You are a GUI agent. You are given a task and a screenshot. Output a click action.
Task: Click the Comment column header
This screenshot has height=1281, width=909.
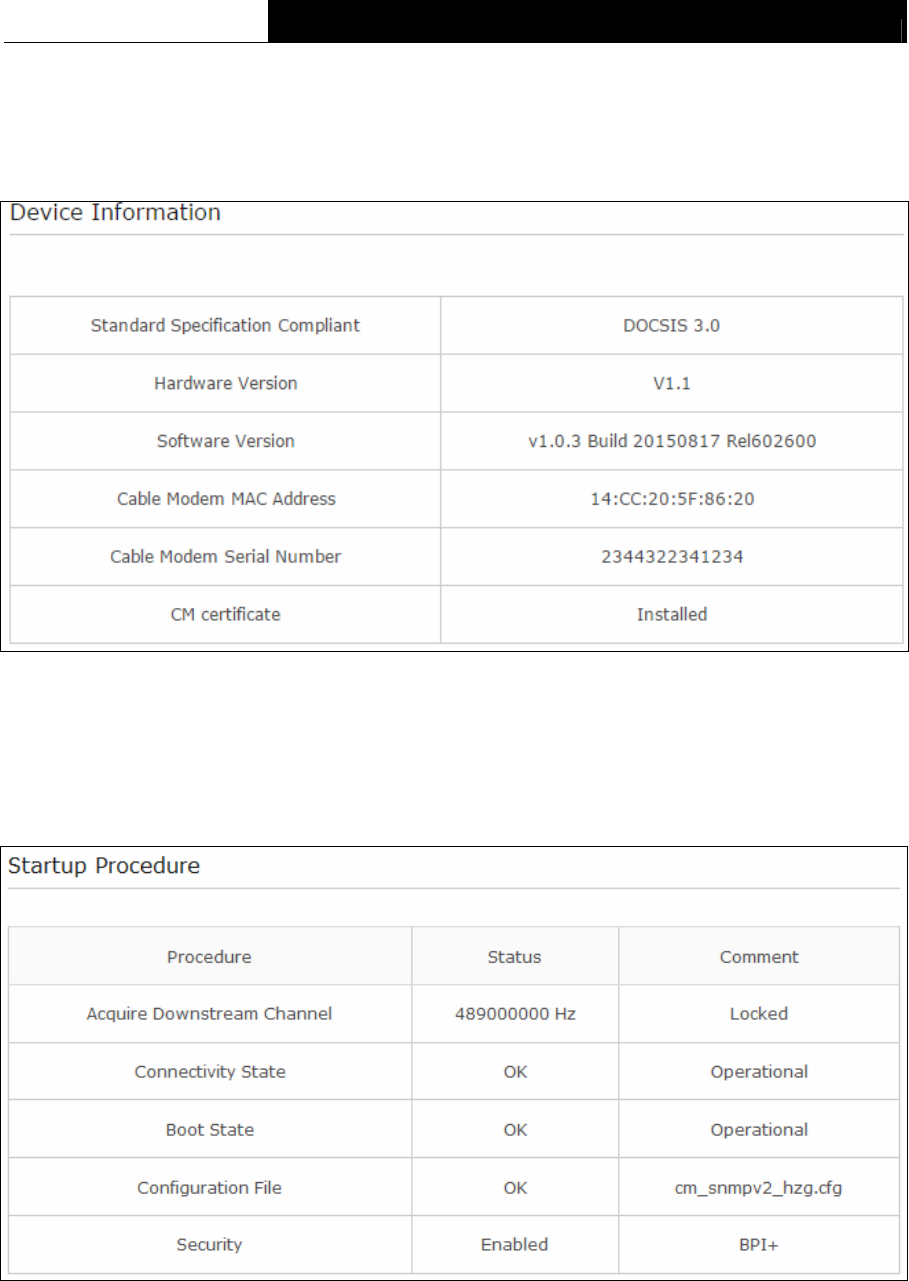[x=759, y=957]
